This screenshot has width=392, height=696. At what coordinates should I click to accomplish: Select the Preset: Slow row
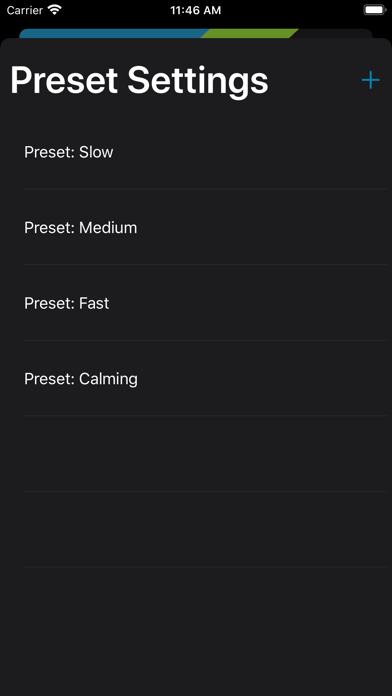[196, 152]
